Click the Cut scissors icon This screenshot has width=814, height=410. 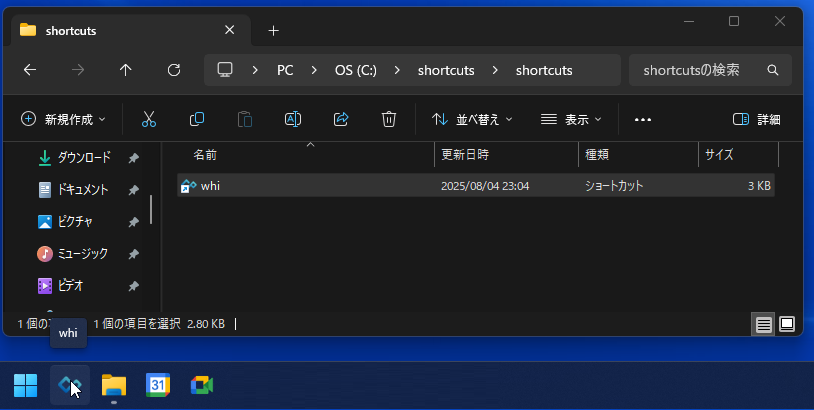149,119
